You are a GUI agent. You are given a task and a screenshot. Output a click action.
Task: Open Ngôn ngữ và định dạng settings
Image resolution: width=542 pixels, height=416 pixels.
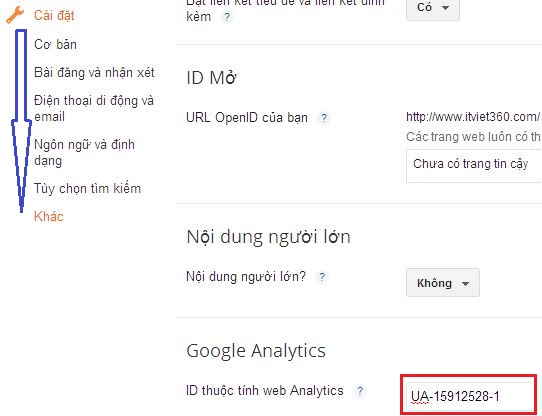[84, 152]
